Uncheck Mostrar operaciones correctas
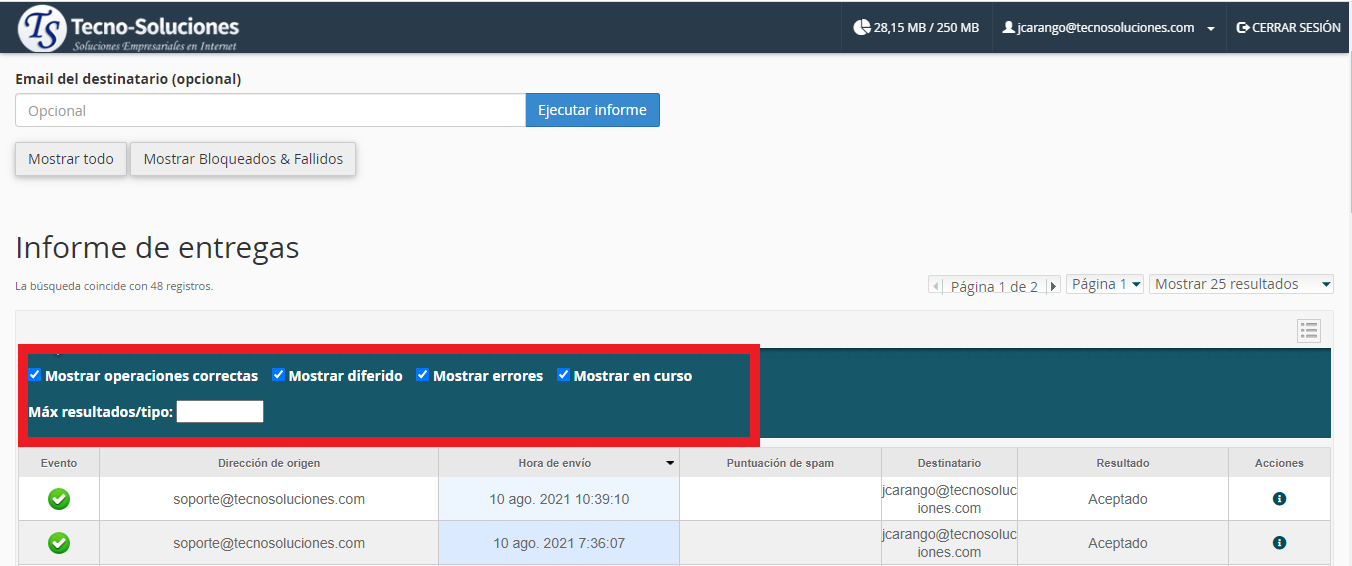1352x566 pixels. pyautogui.click(x=35, y=375)
